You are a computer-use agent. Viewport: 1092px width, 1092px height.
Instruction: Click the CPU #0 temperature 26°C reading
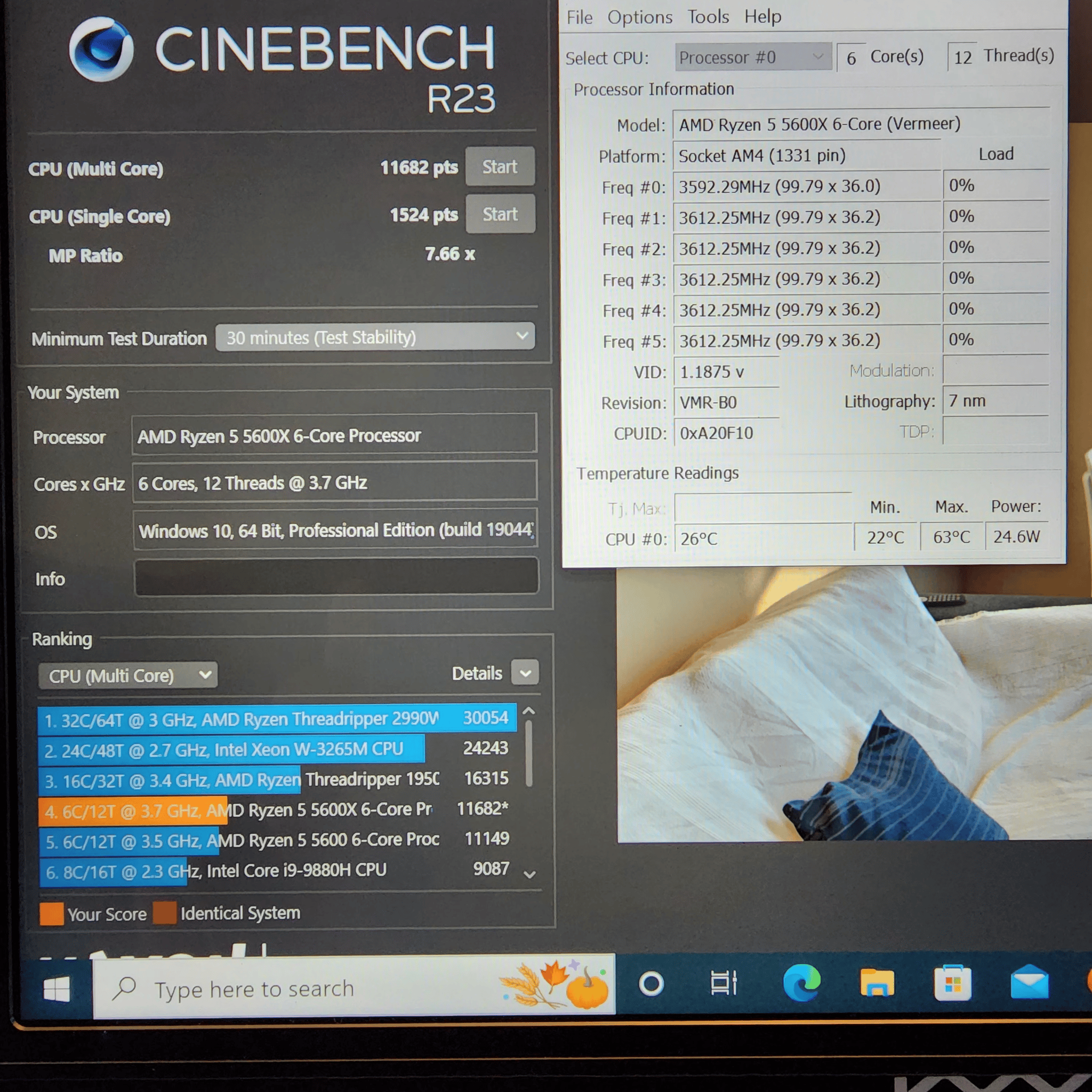[763, 538]
